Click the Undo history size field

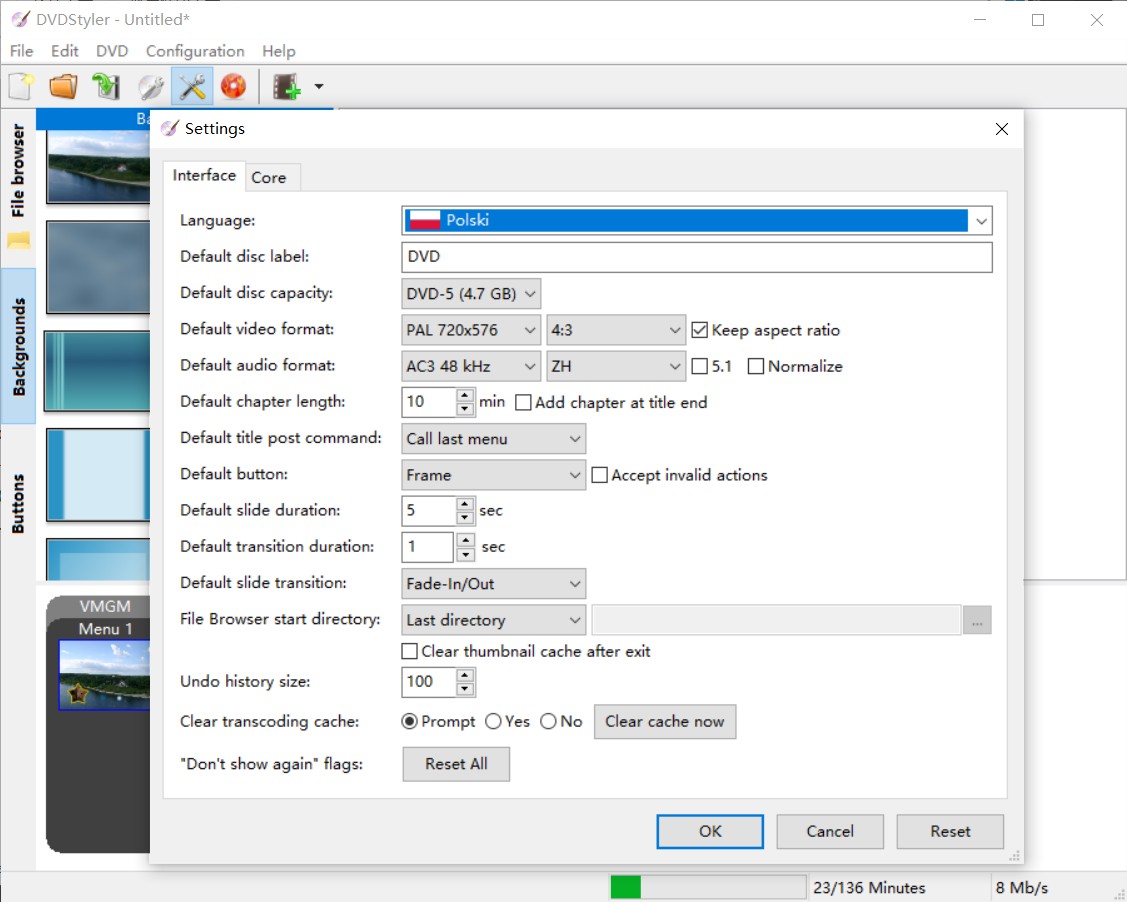tap(429, 682)
